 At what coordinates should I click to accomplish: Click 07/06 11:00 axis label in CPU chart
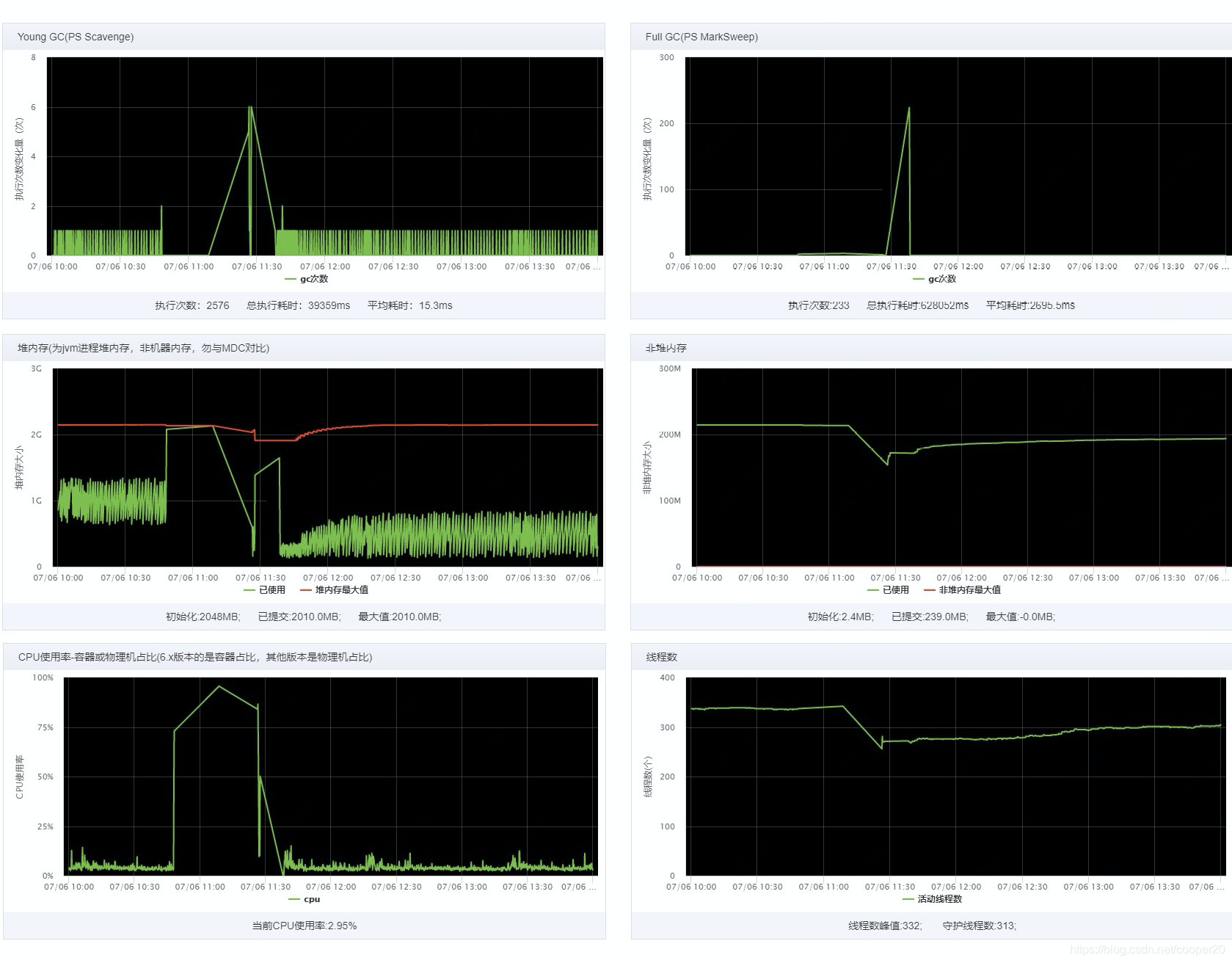click(x=200, y=887)
